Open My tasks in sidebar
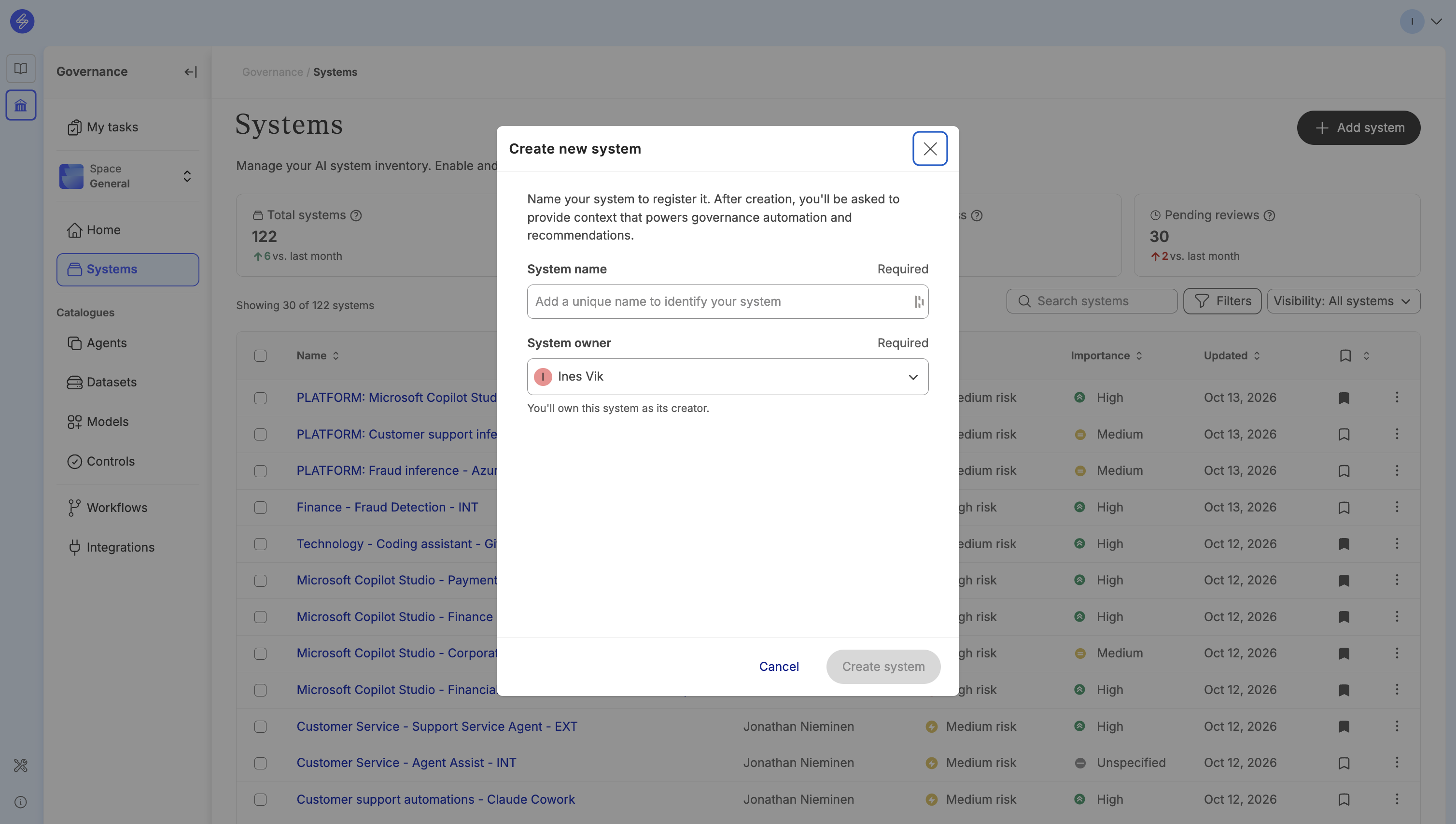The image size is (1456, 824). 128,128
